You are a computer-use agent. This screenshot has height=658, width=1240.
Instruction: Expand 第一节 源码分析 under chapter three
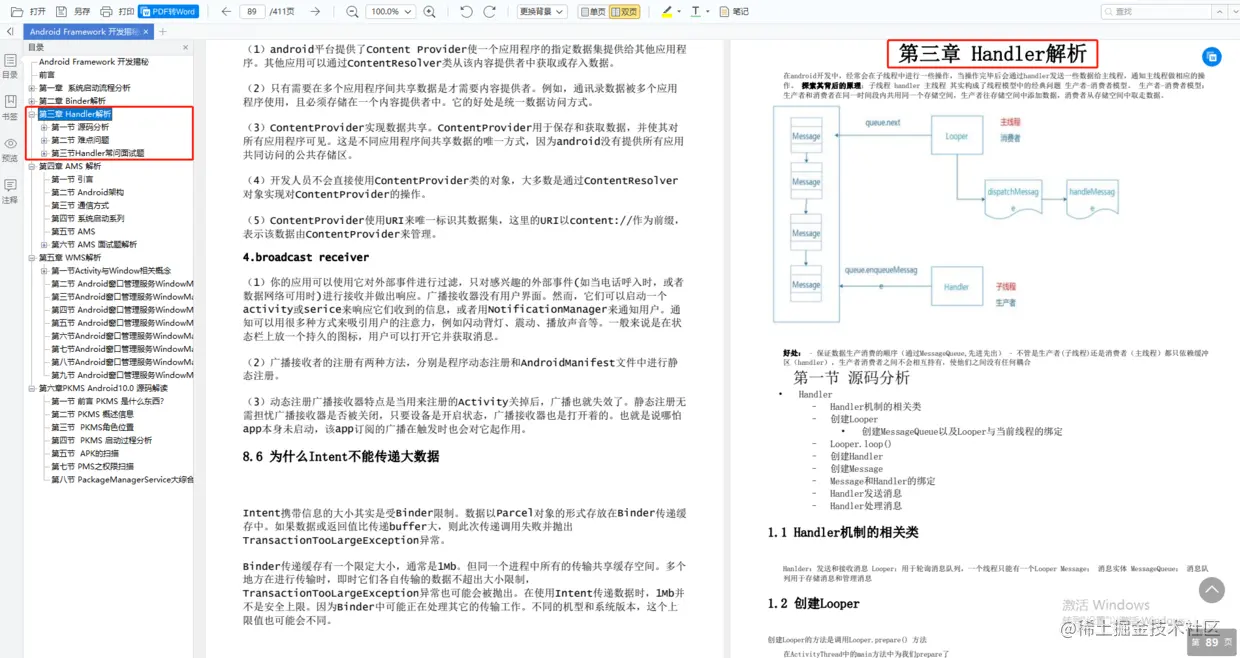[x=44, y=127]
